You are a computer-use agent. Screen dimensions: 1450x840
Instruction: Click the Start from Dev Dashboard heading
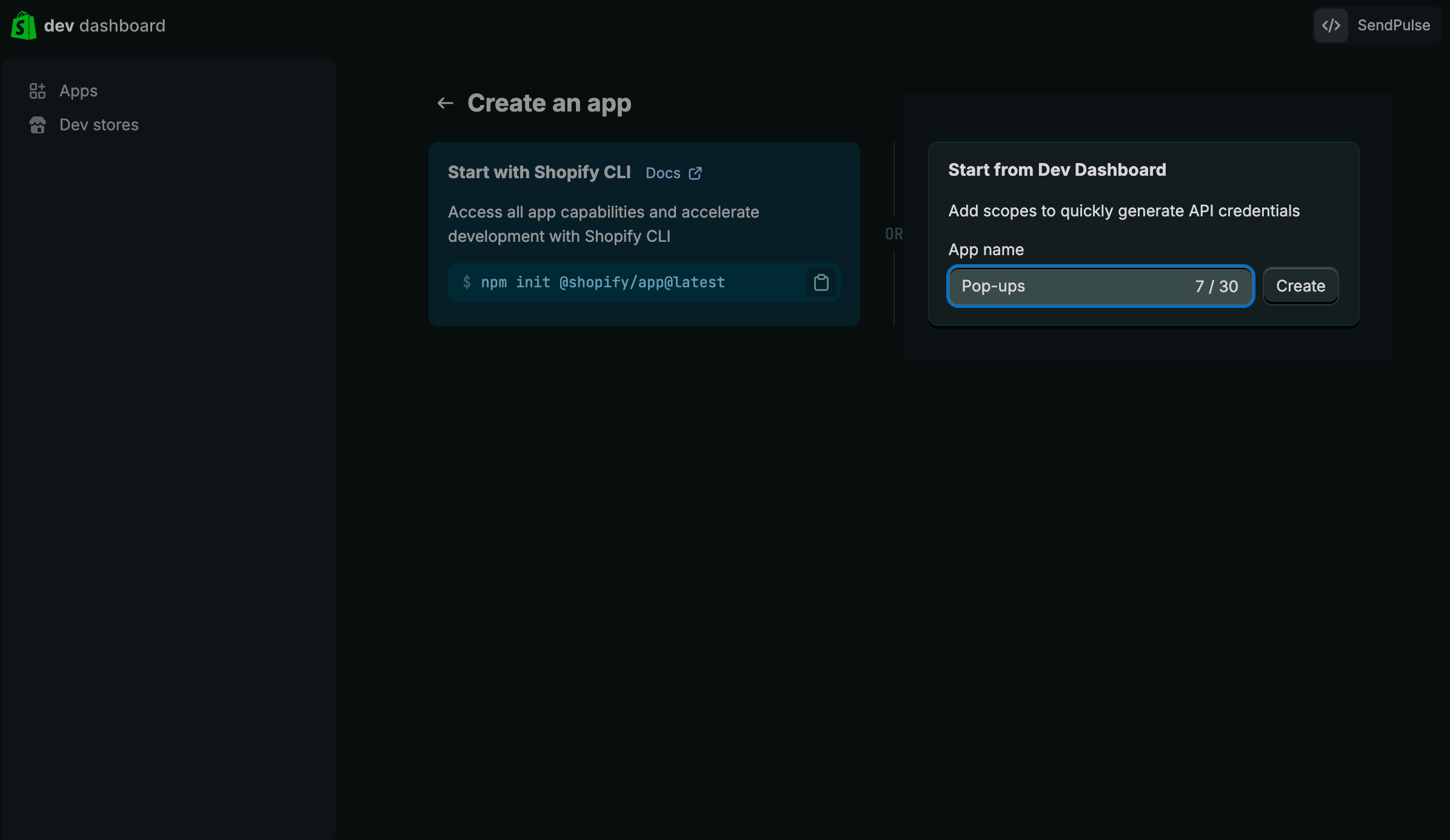pos(1057,170)
